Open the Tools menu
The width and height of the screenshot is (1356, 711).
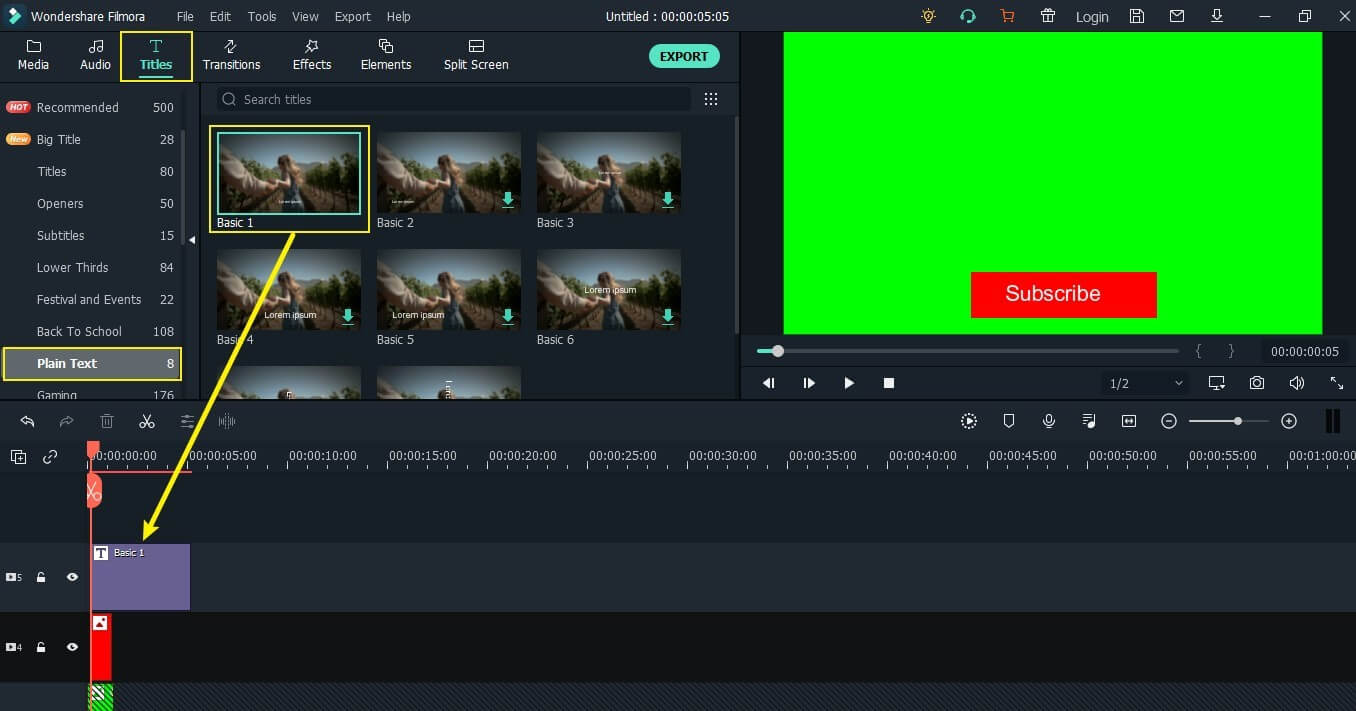(x=262, y=16)
